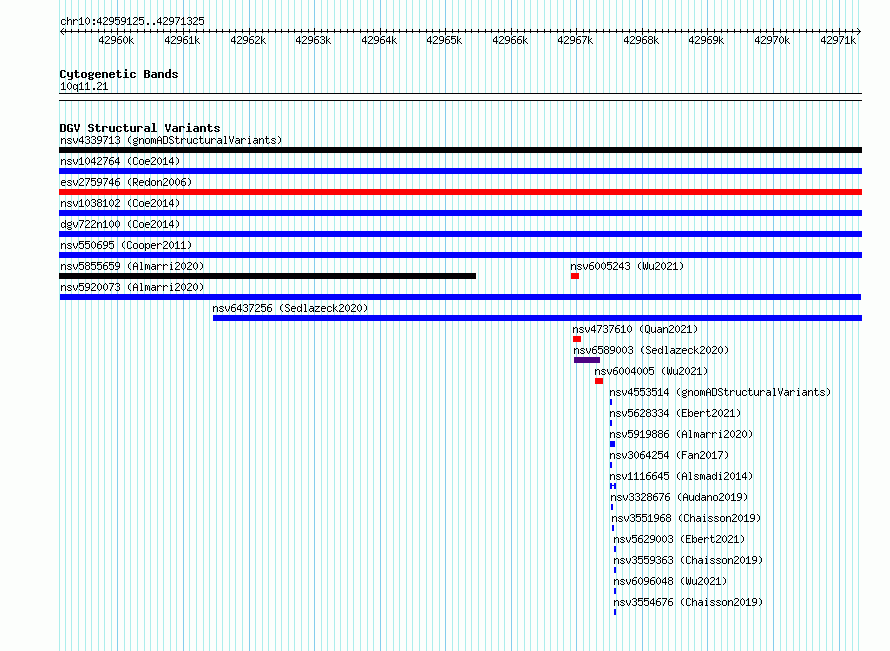Screen dimensions: 890x651
Task: Click the 42963k ruler tick label
Action: coord(313,40)
